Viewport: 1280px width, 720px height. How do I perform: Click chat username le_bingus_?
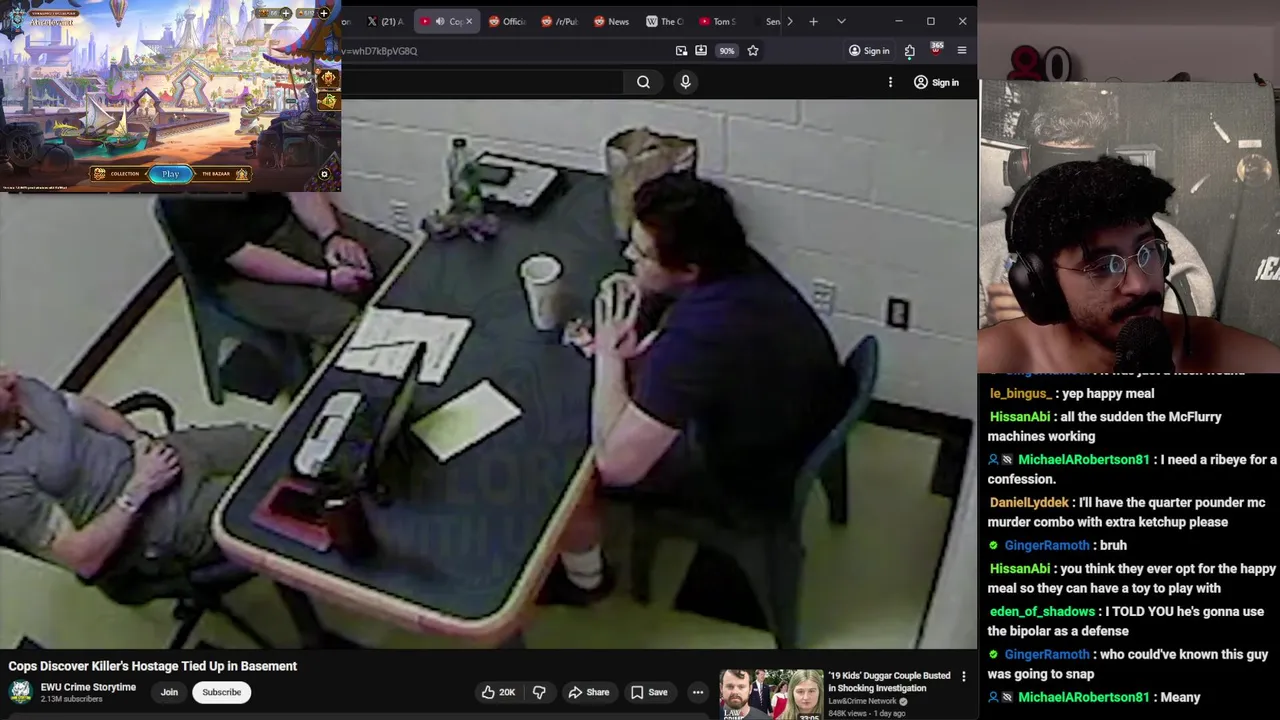(x=1020, y=394)
